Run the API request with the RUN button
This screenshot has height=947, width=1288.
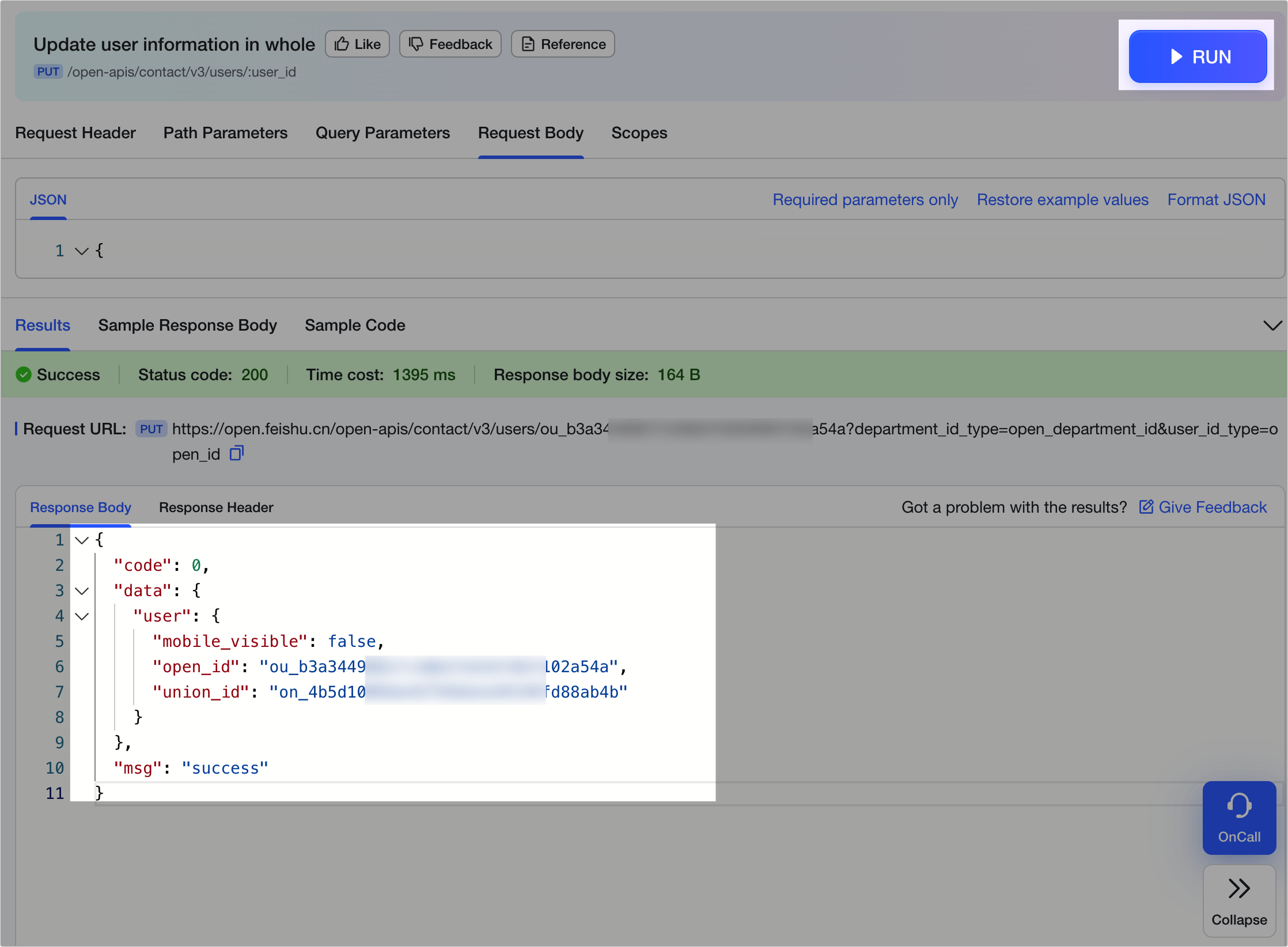tap(1198, 56)
